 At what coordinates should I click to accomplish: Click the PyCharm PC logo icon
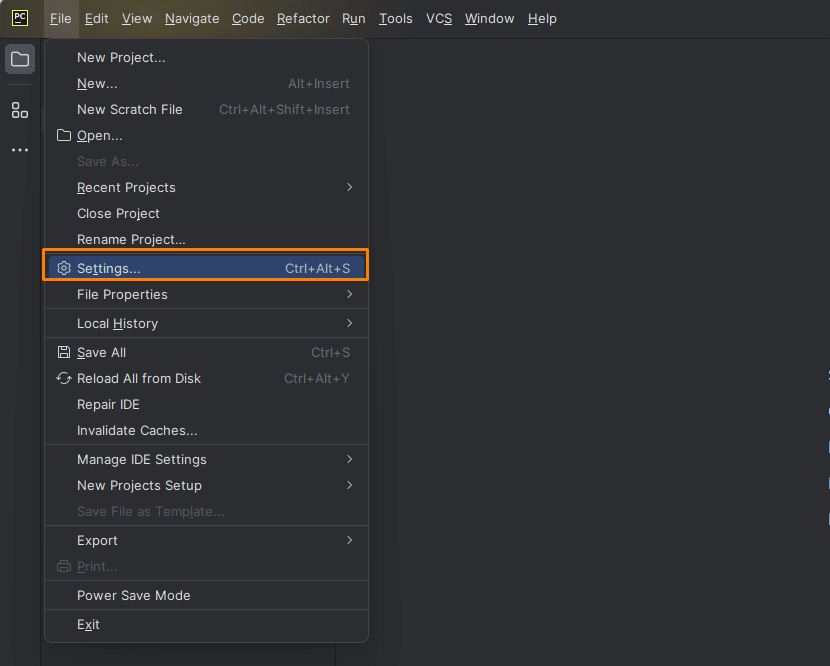pos(20,18)
